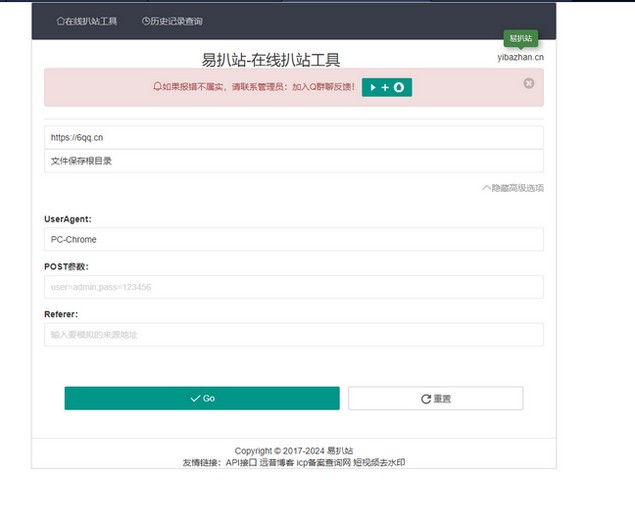Join QQ group via green button
The image size is (635, 520).
(387, 87)
